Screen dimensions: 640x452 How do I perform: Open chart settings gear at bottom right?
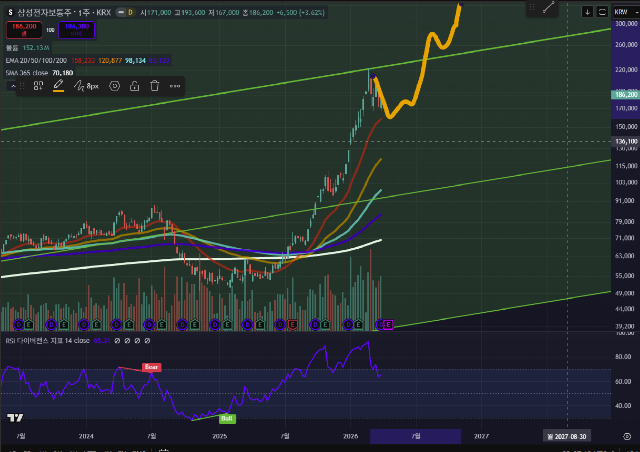tap(627, 436)
